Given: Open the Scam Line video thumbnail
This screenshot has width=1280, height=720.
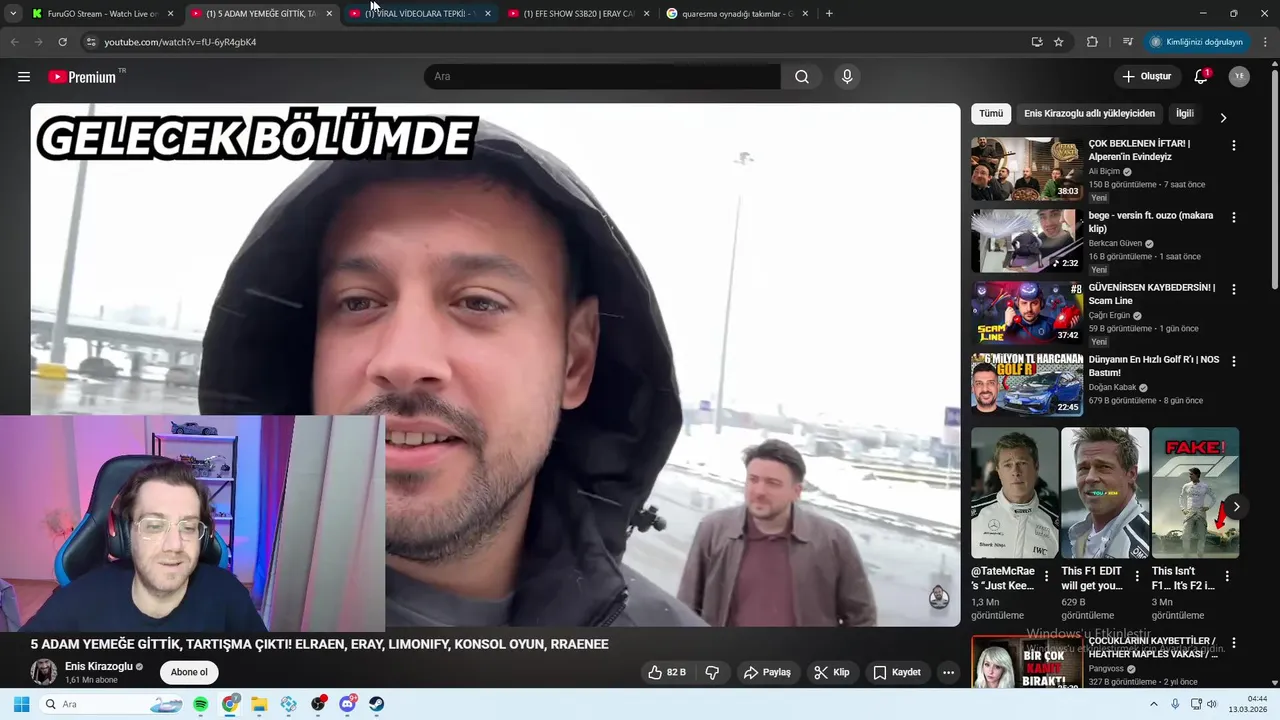Looking at the screenshot, I should [1026, 313].
